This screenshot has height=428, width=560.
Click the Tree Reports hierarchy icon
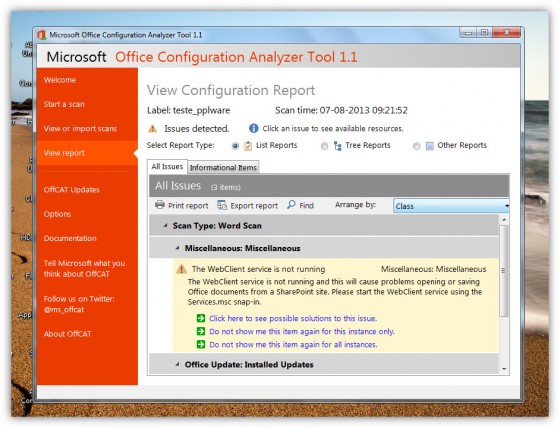[x=337, y=146]
